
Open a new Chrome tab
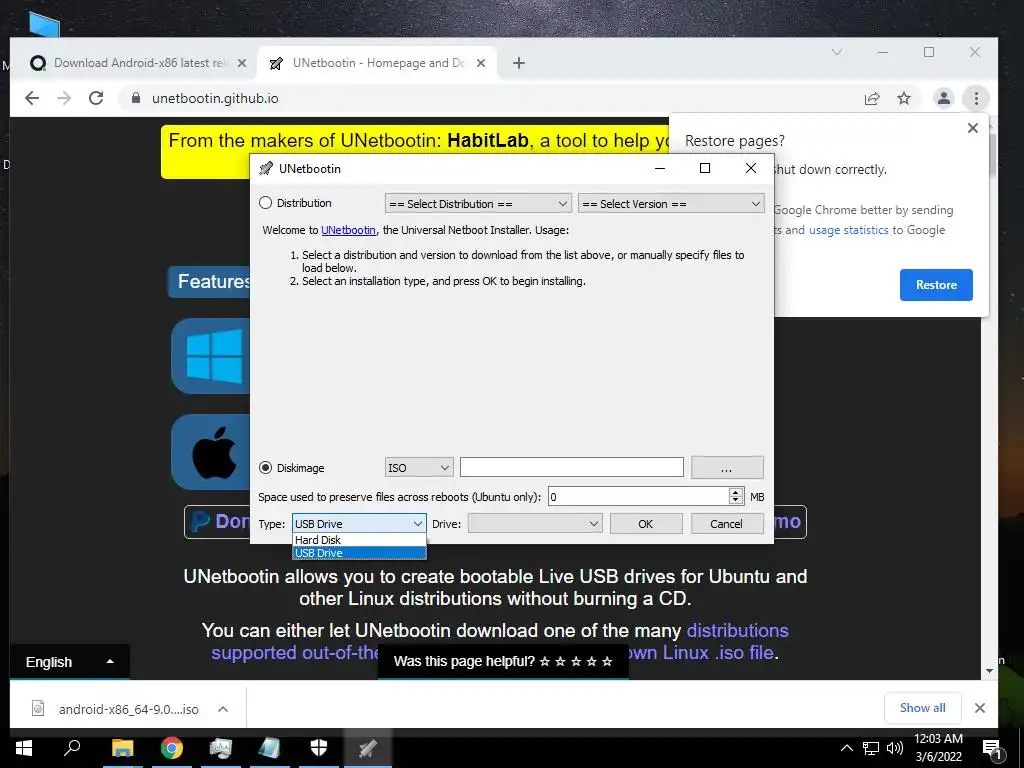[x=519, y=63]
